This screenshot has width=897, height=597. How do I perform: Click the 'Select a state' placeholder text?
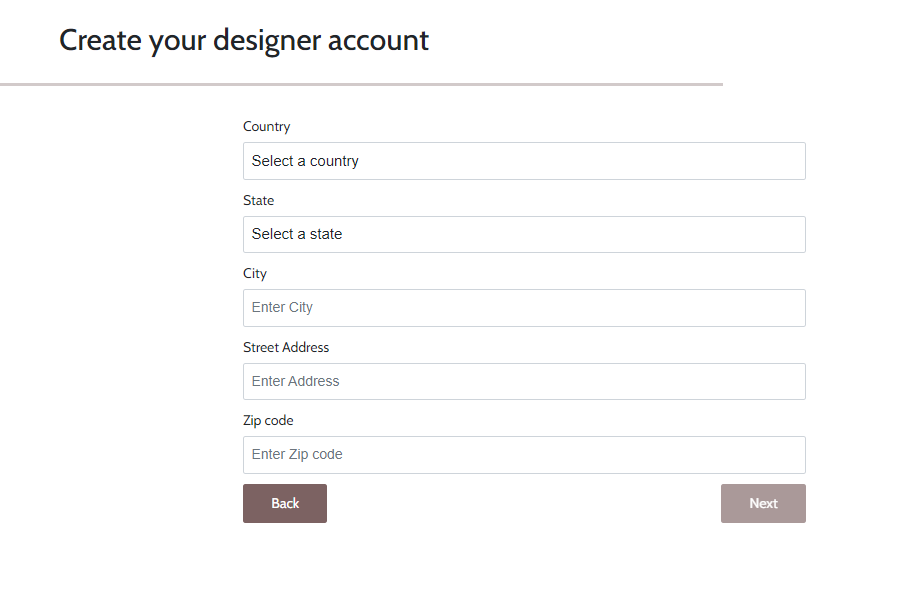[297, 234]
